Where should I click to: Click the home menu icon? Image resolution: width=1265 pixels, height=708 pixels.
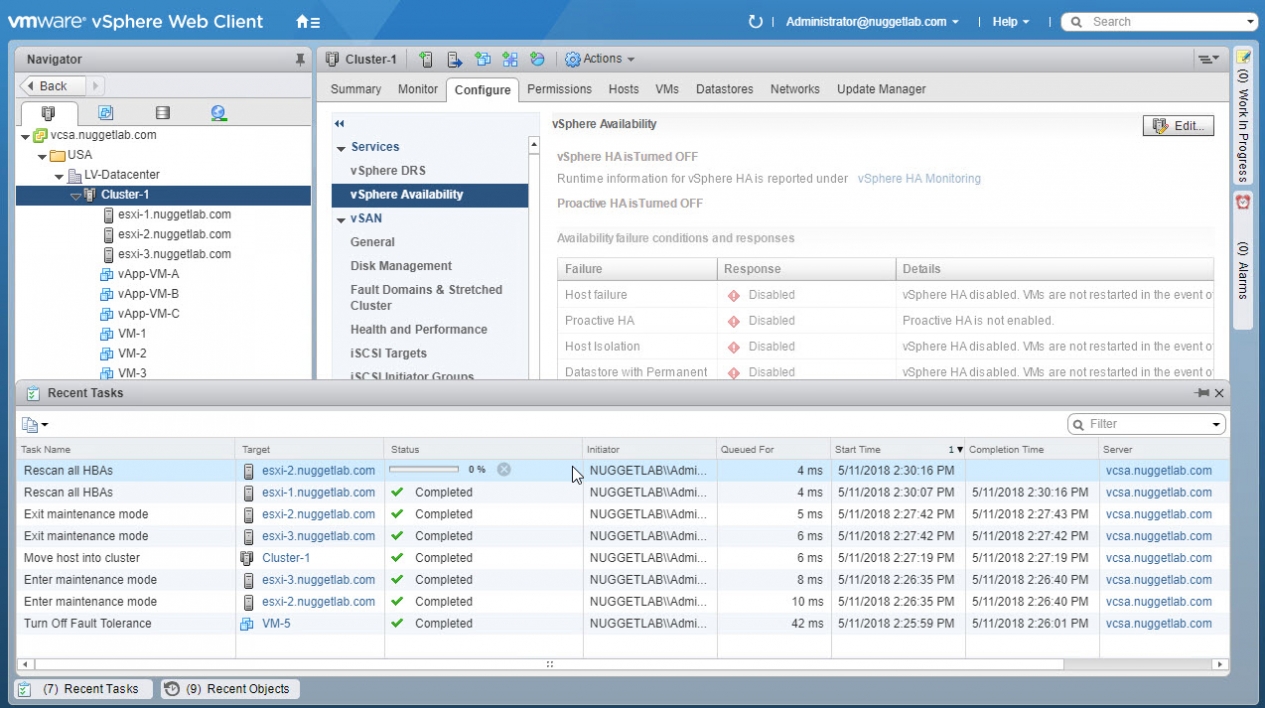click(x=308, y=22)
